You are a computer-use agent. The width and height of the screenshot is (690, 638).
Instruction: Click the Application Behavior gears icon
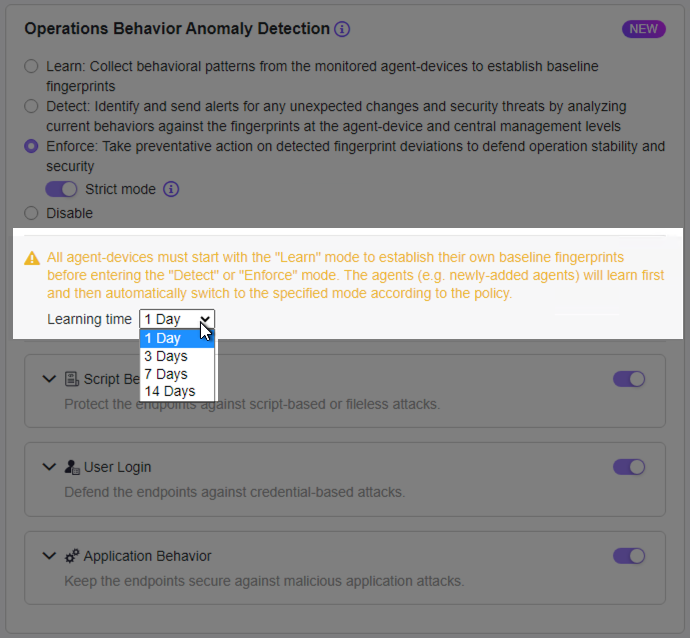tap(72, 556)
